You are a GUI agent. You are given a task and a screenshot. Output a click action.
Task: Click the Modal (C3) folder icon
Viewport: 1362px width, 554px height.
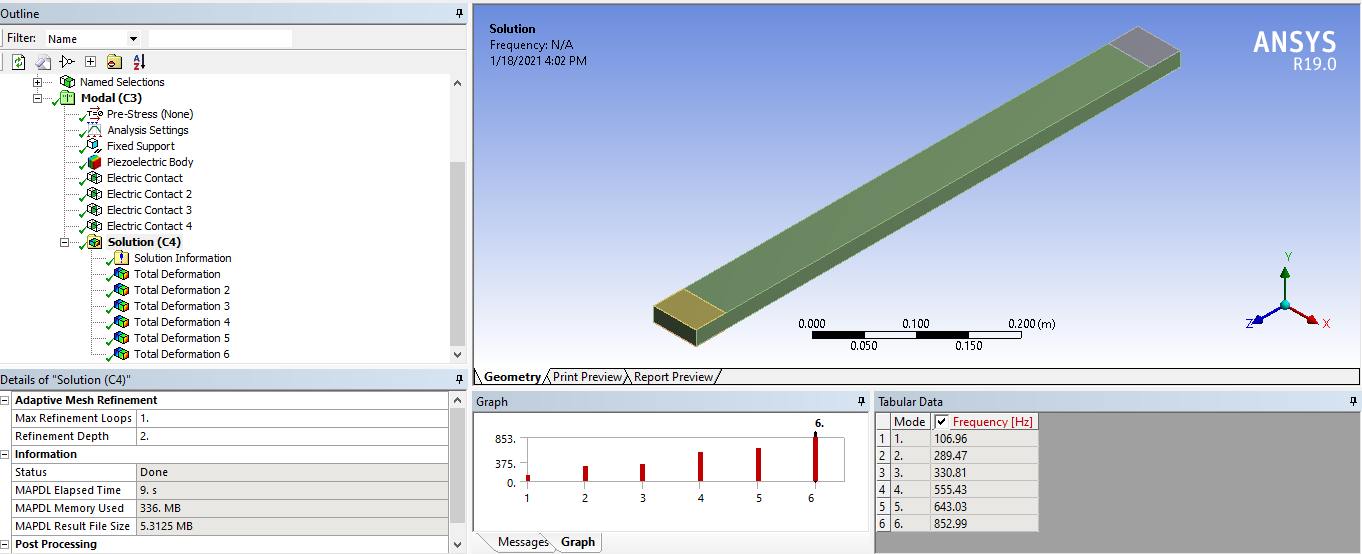coord(66,98)
